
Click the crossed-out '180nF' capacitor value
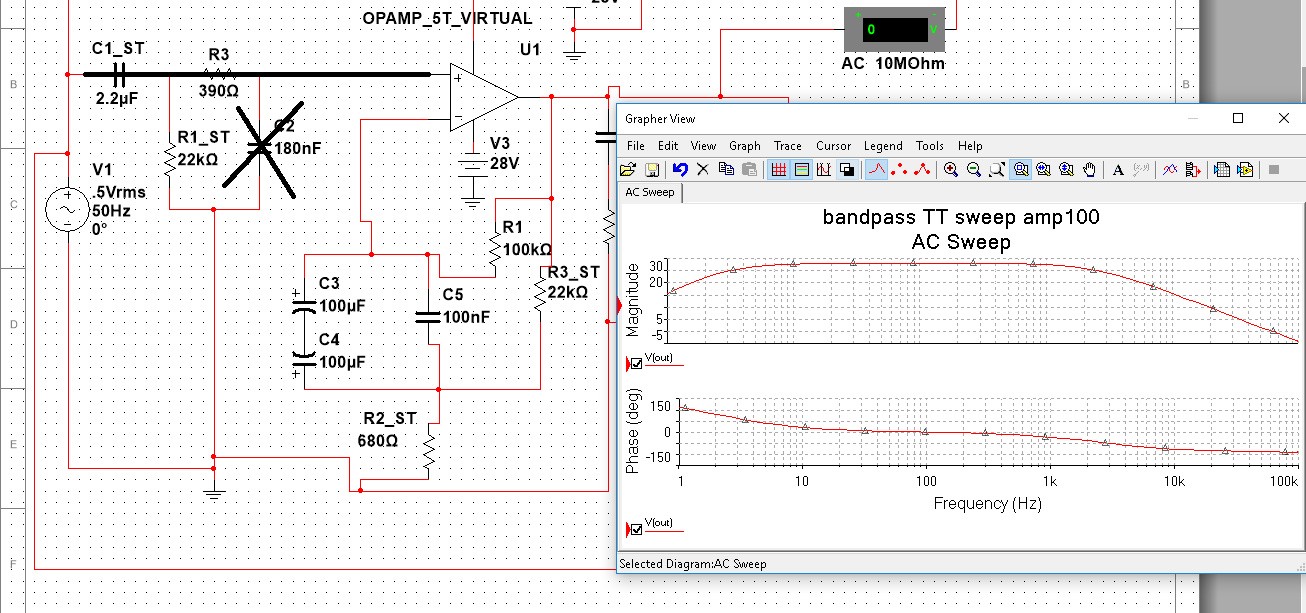pos(298,147)
